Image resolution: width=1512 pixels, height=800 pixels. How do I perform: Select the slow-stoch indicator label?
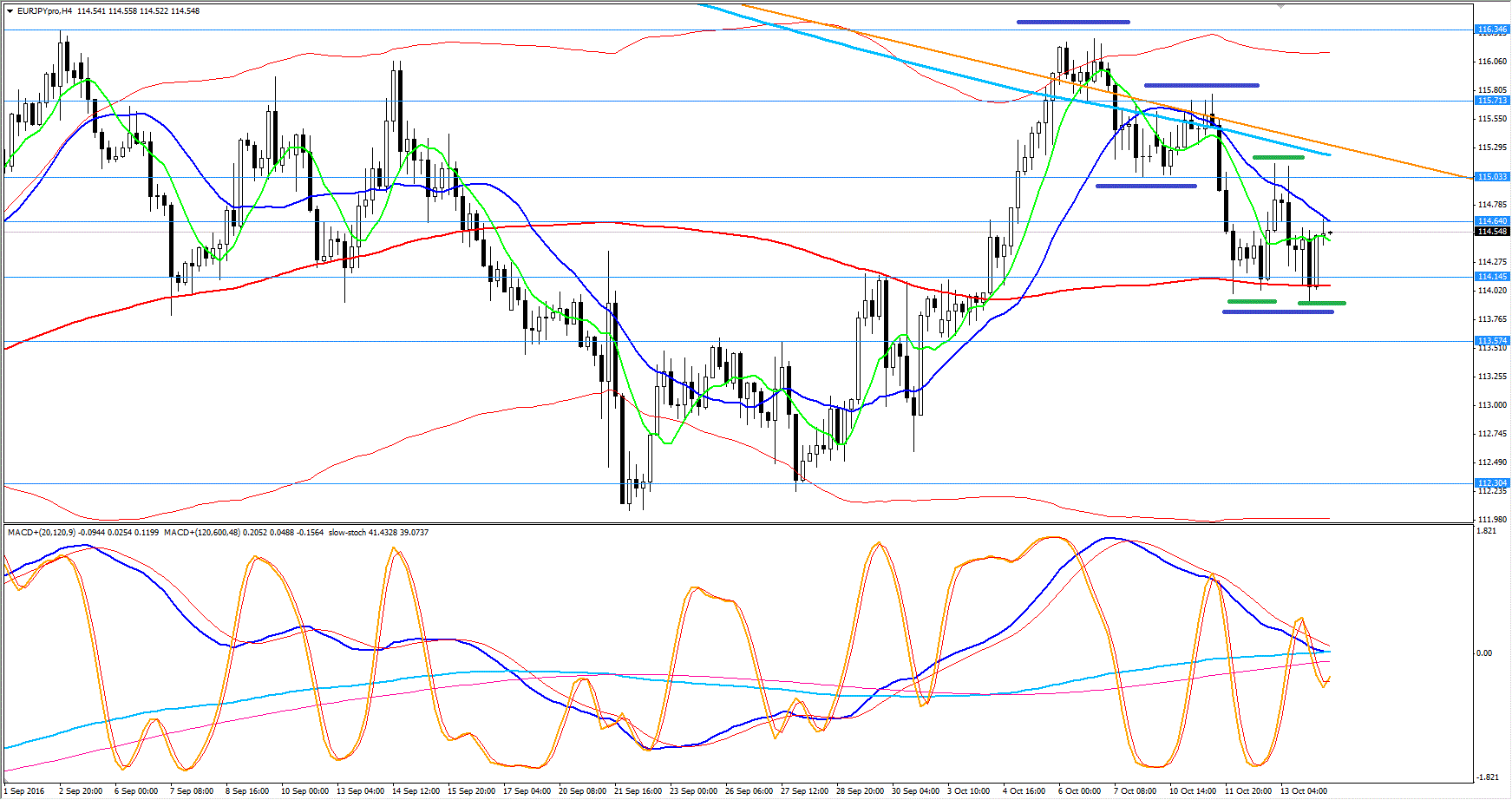(x=348, y=533)
